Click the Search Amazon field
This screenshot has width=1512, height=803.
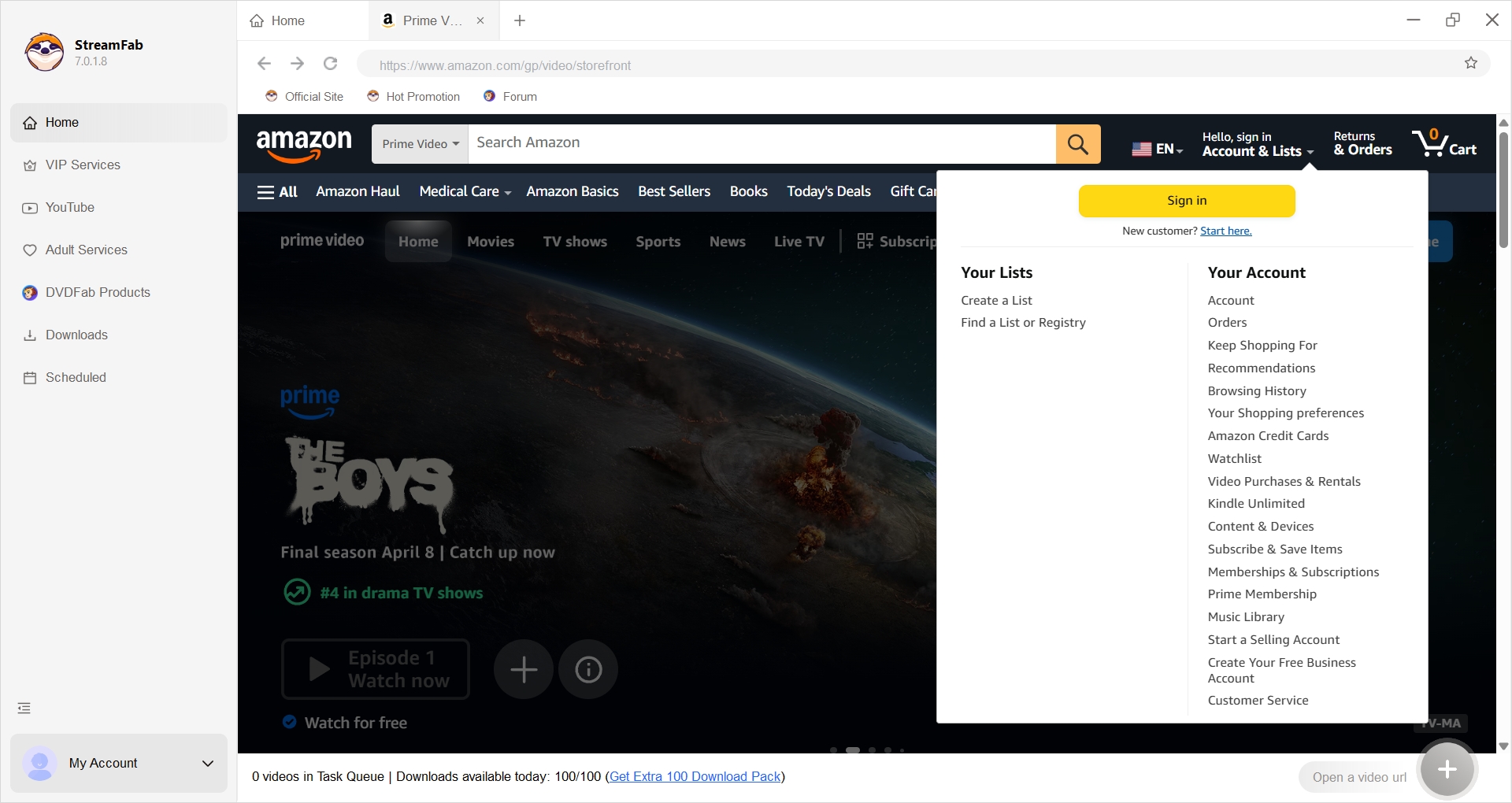tap(762, 144)
